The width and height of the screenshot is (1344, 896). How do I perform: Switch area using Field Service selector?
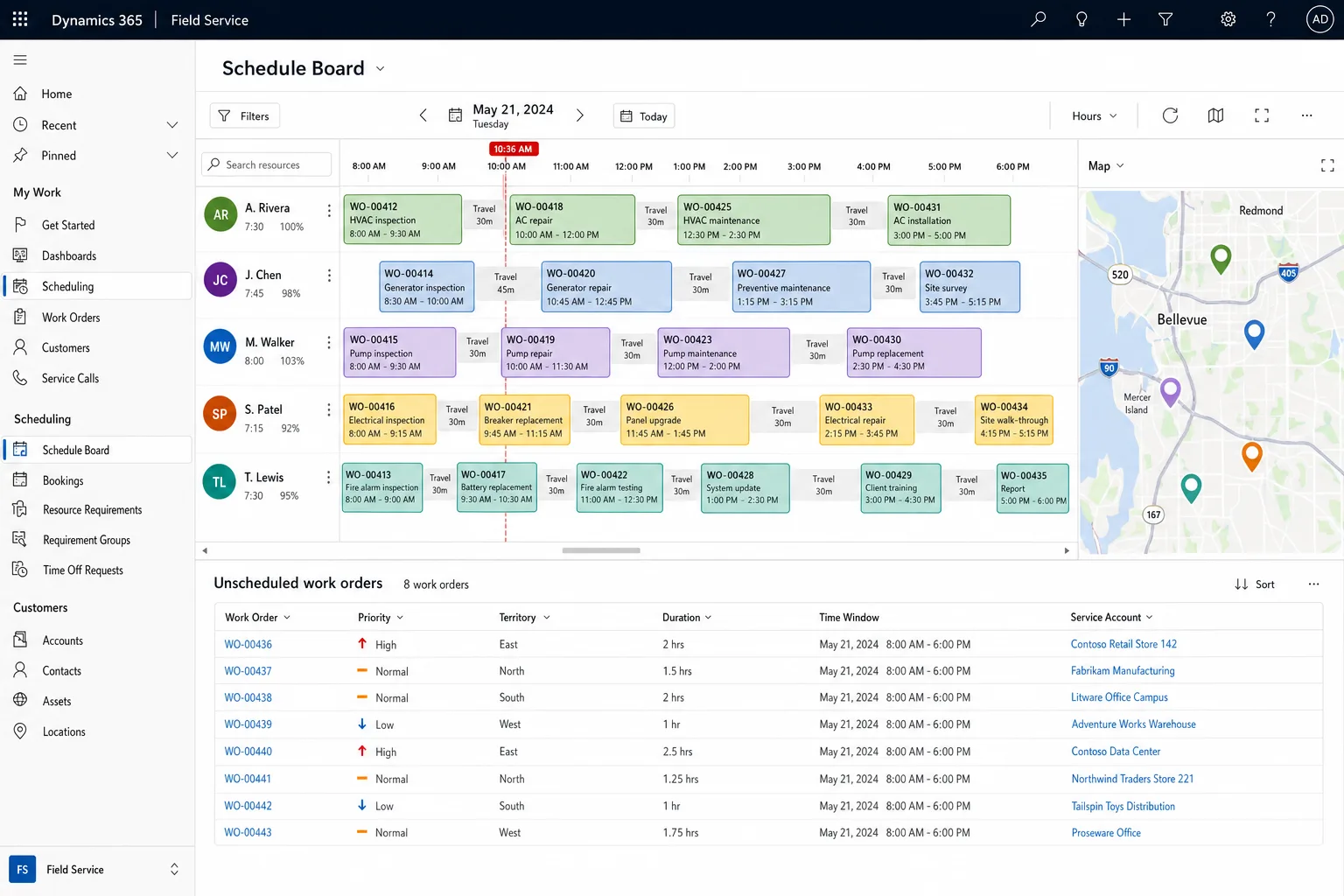pos(97,869)
